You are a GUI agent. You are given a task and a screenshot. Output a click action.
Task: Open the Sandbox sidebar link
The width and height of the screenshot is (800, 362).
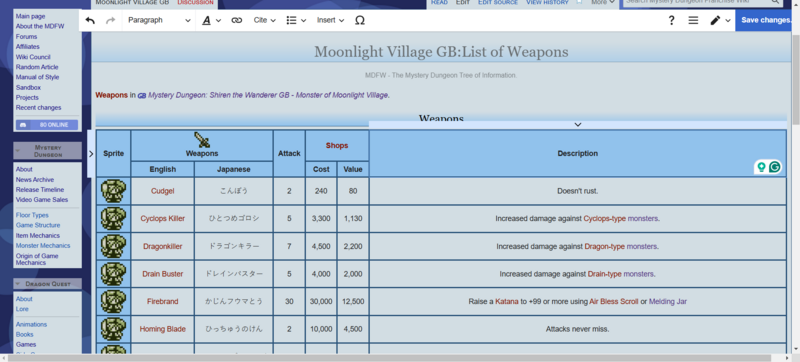point(28,88)
